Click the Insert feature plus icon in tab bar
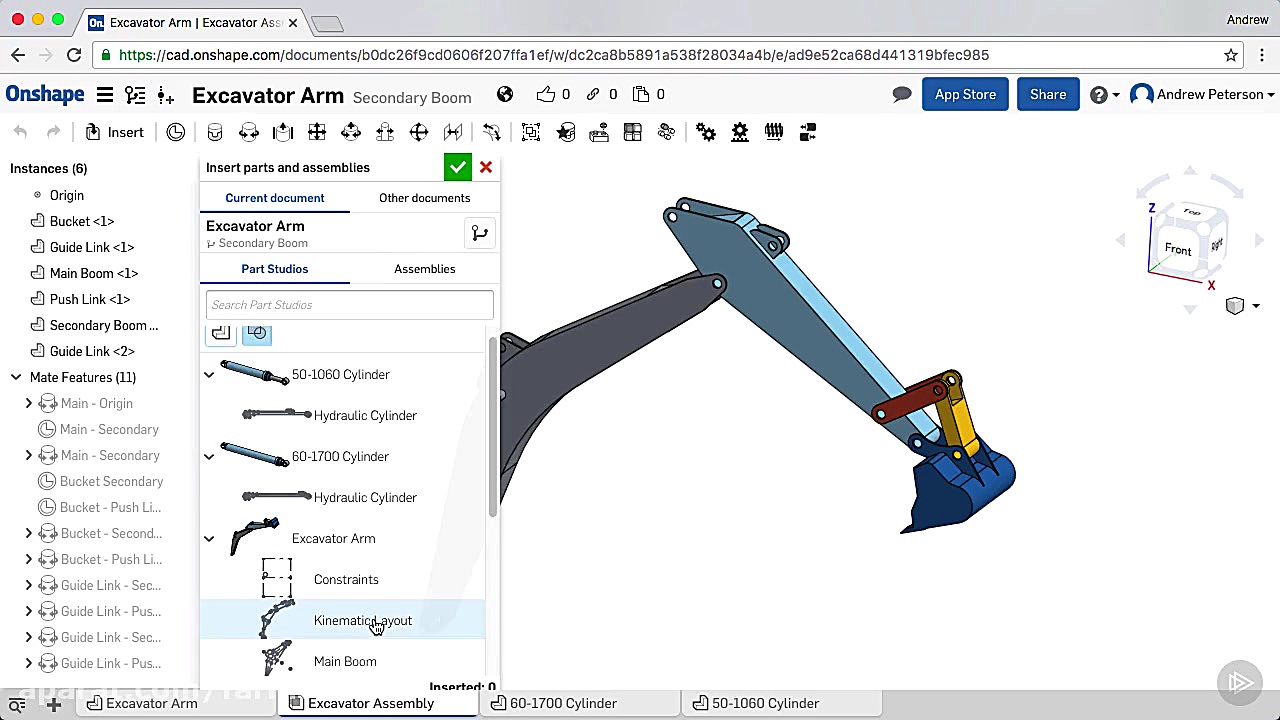 [x=54, y=704]
